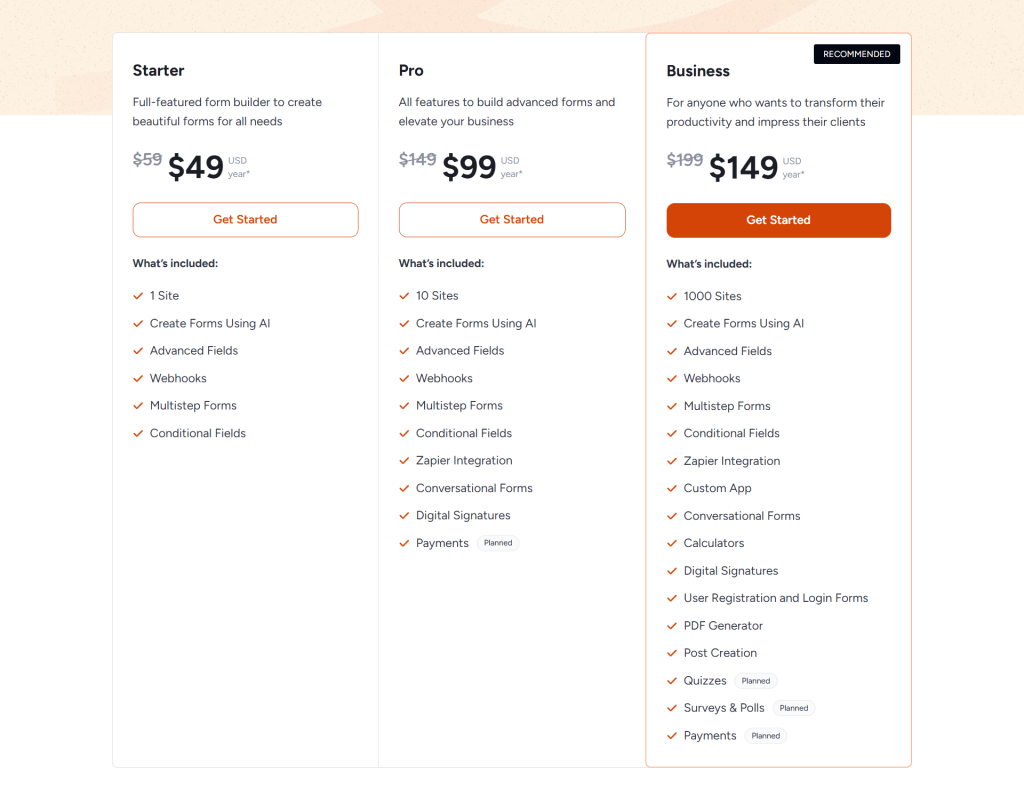Click User Registration and Login Forms feature

tap(775, 598)
